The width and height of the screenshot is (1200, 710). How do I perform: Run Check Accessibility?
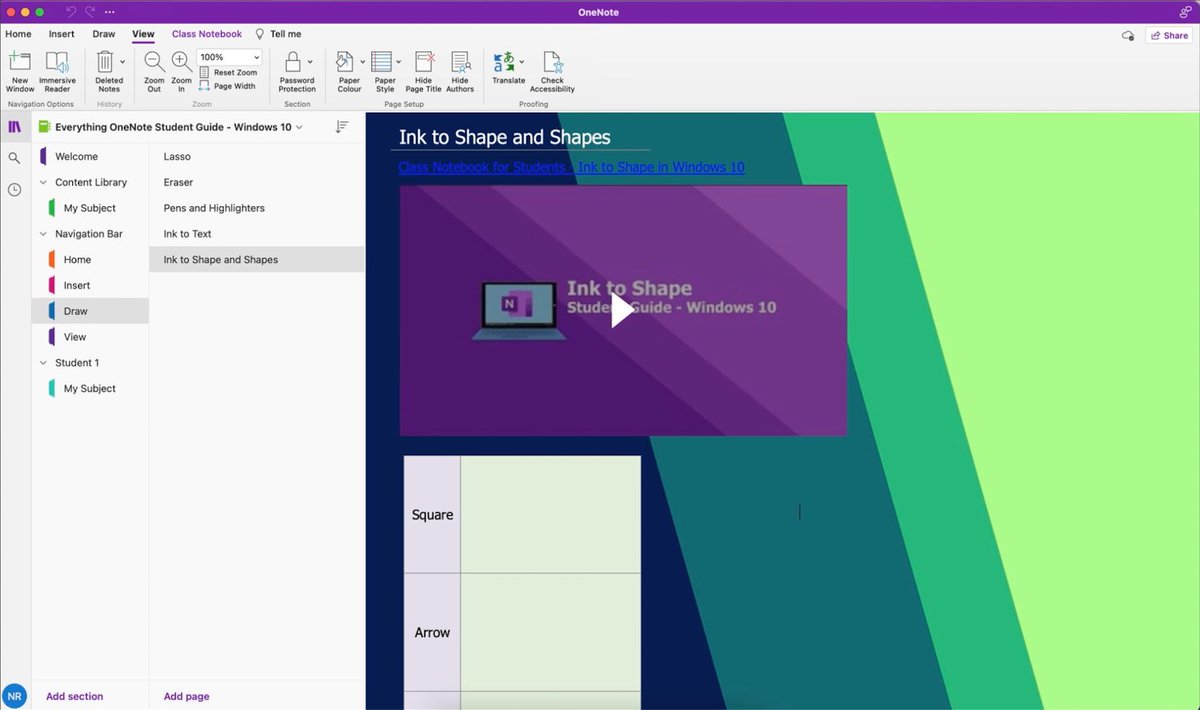click(552, 71)
